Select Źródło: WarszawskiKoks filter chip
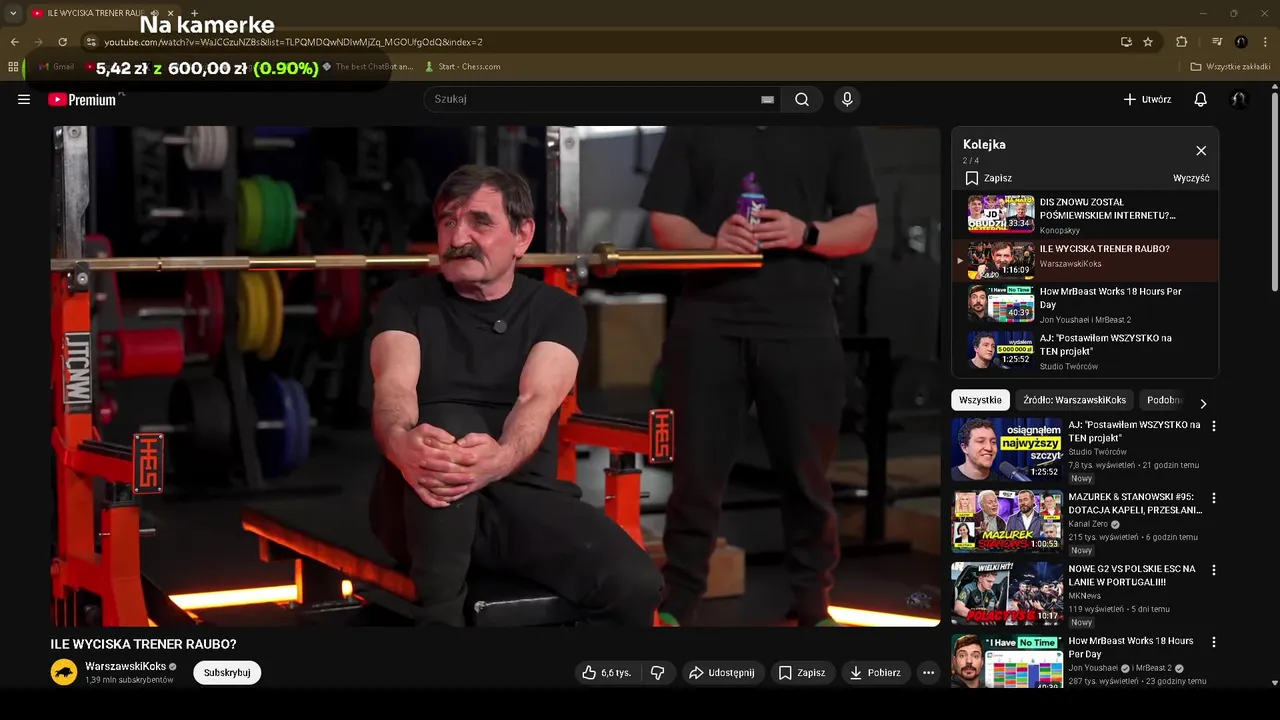The image size is (1280, 720). tap(1074, 400)
